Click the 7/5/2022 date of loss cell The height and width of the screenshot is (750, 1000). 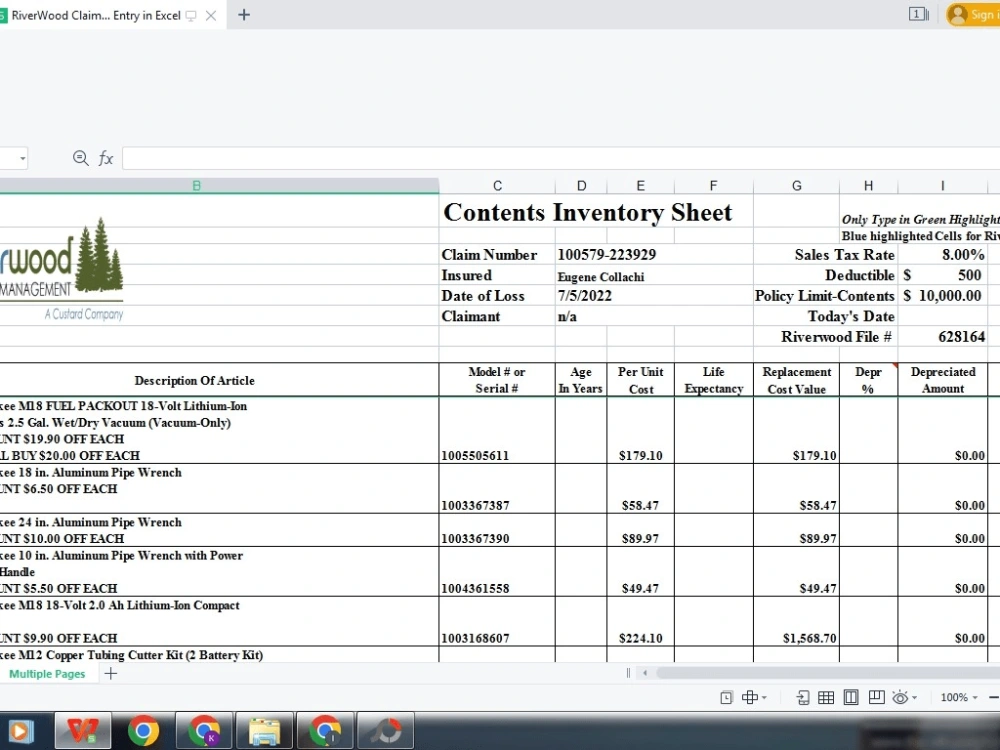pyautogui.click(x=654, y=296)
